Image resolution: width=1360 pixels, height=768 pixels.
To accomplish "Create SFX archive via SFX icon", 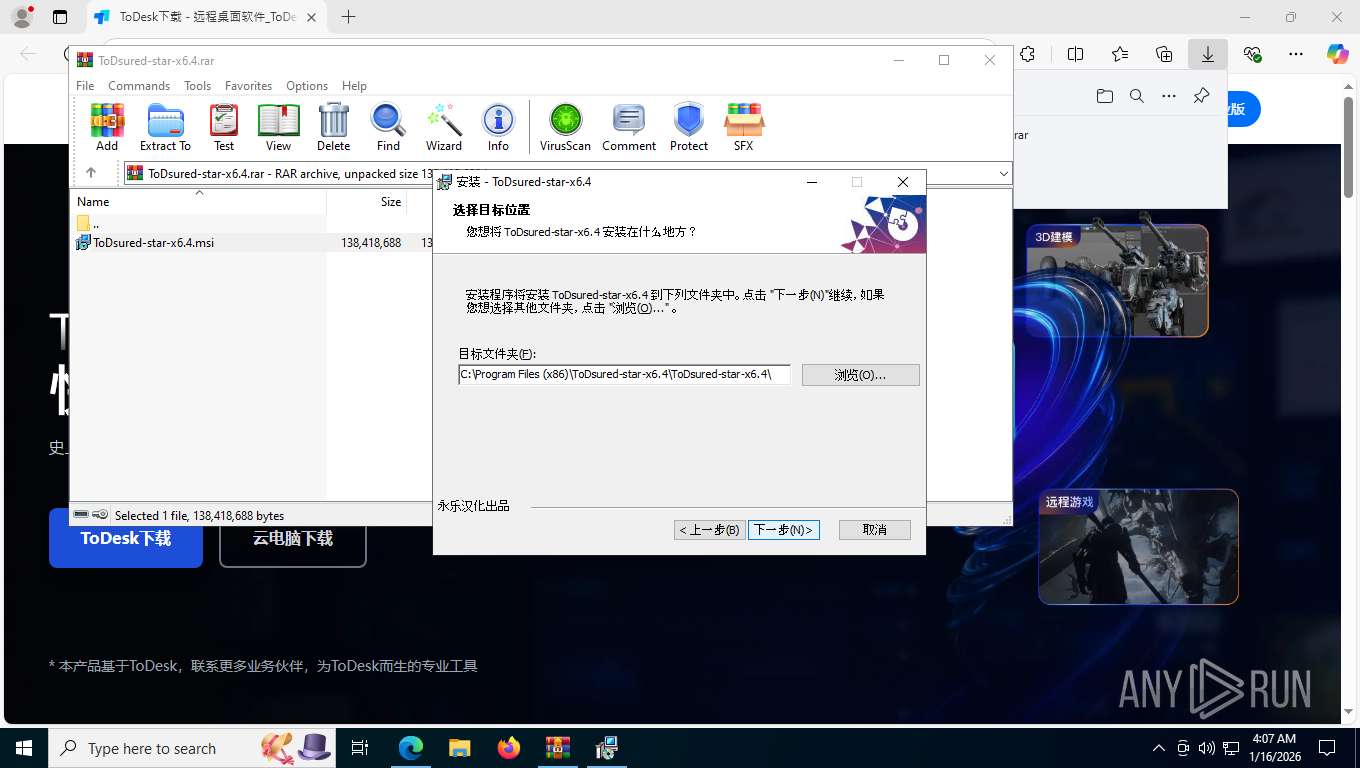I will [x=743, y=128].
